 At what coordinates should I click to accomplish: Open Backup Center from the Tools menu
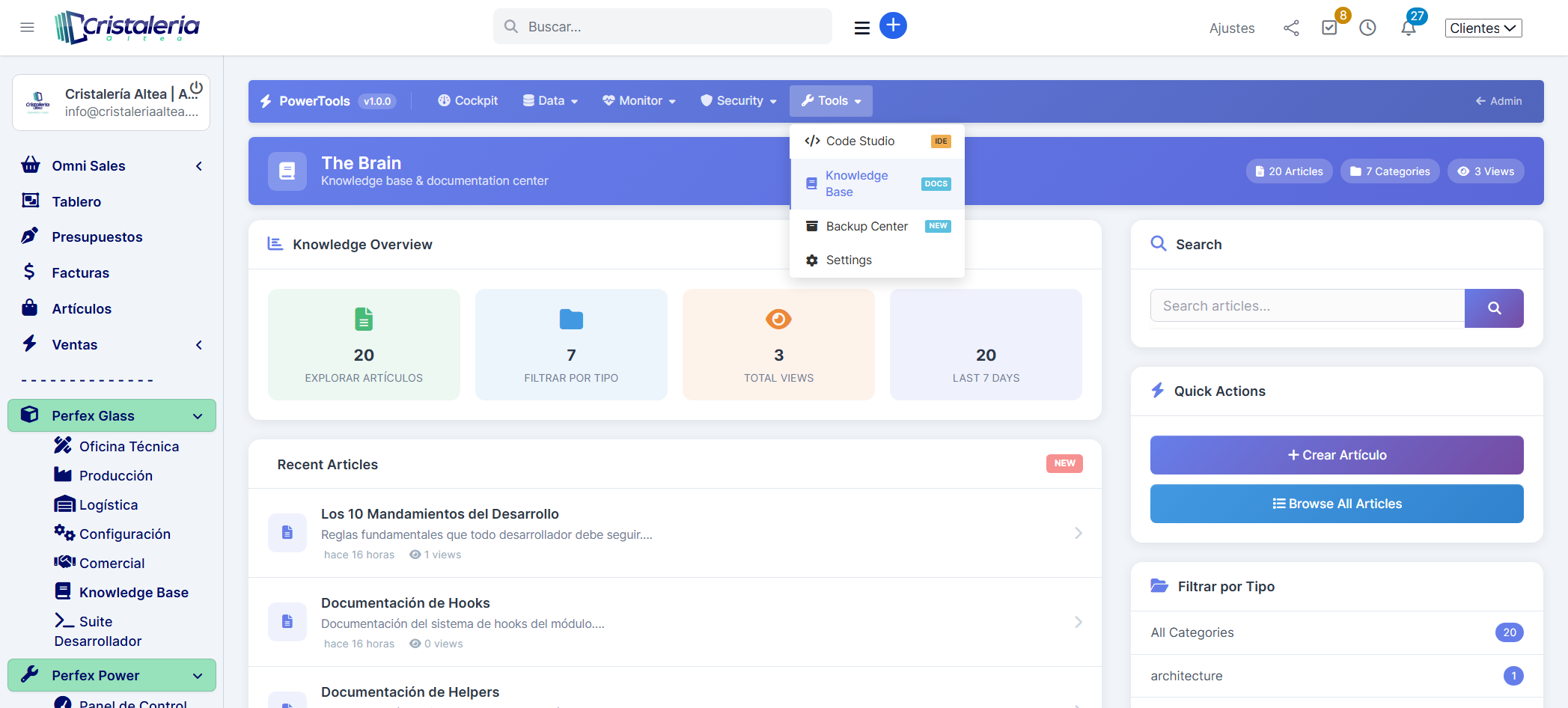(866, 226)
